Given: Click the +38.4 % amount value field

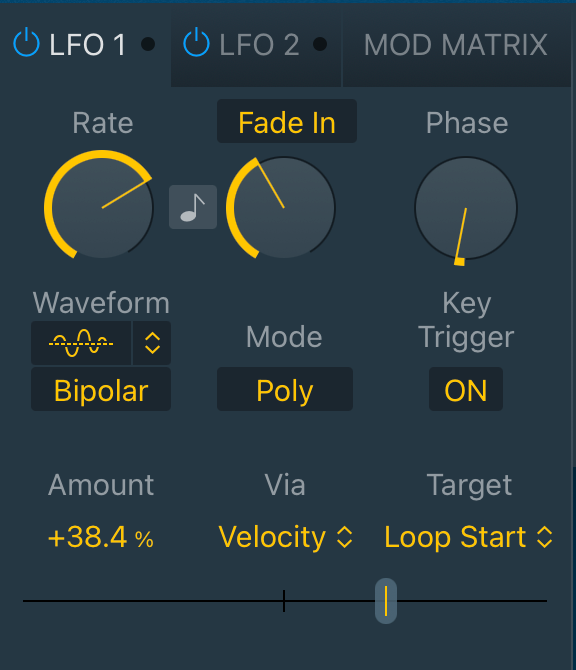Looking at the screenshot, I should pyautogui.click(x=101, y=537).
